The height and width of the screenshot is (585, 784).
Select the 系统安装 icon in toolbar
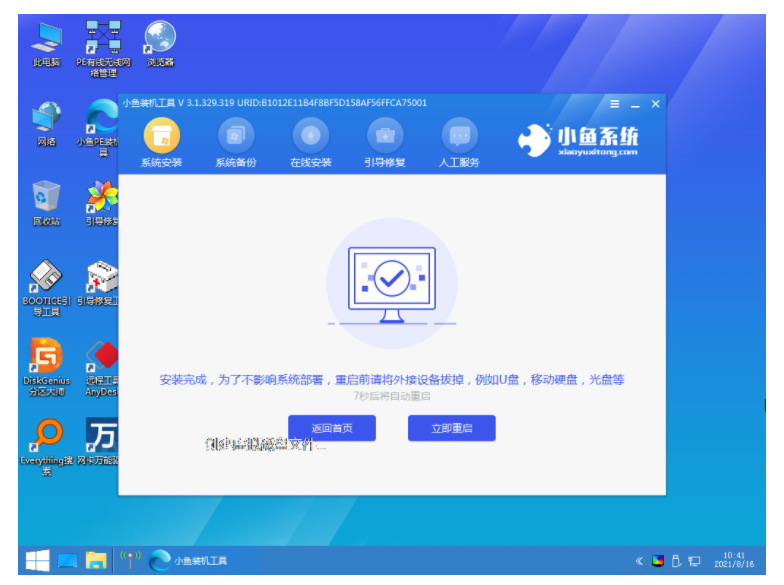pos(162,142)
